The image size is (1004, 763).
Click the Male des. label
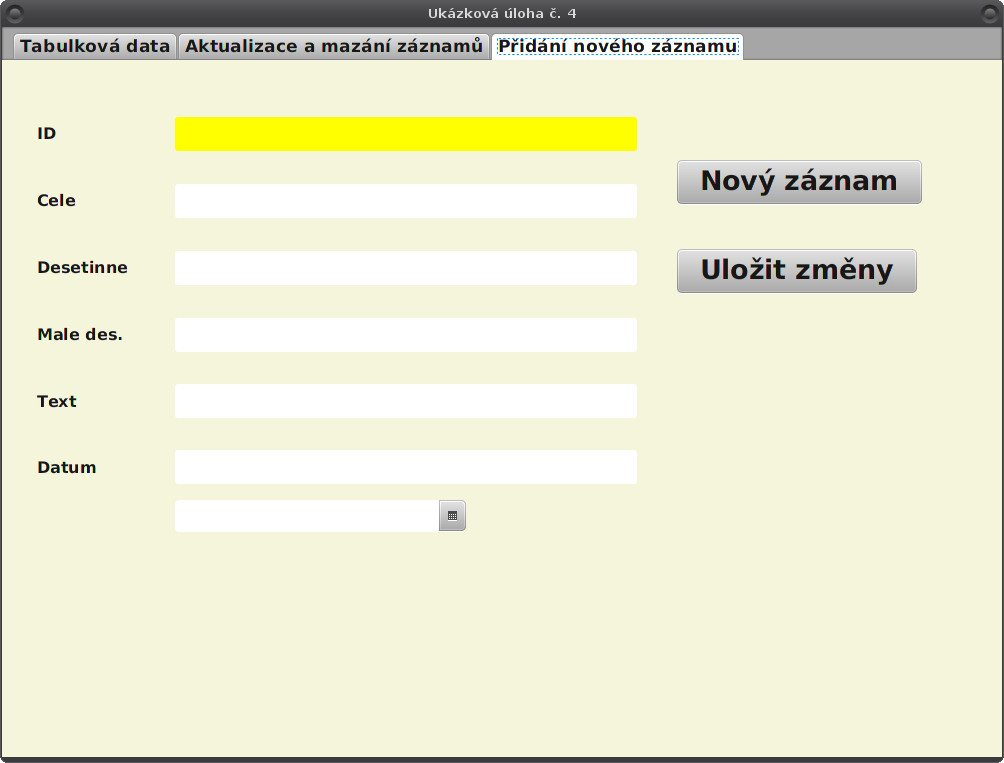[x=79, y=334]
